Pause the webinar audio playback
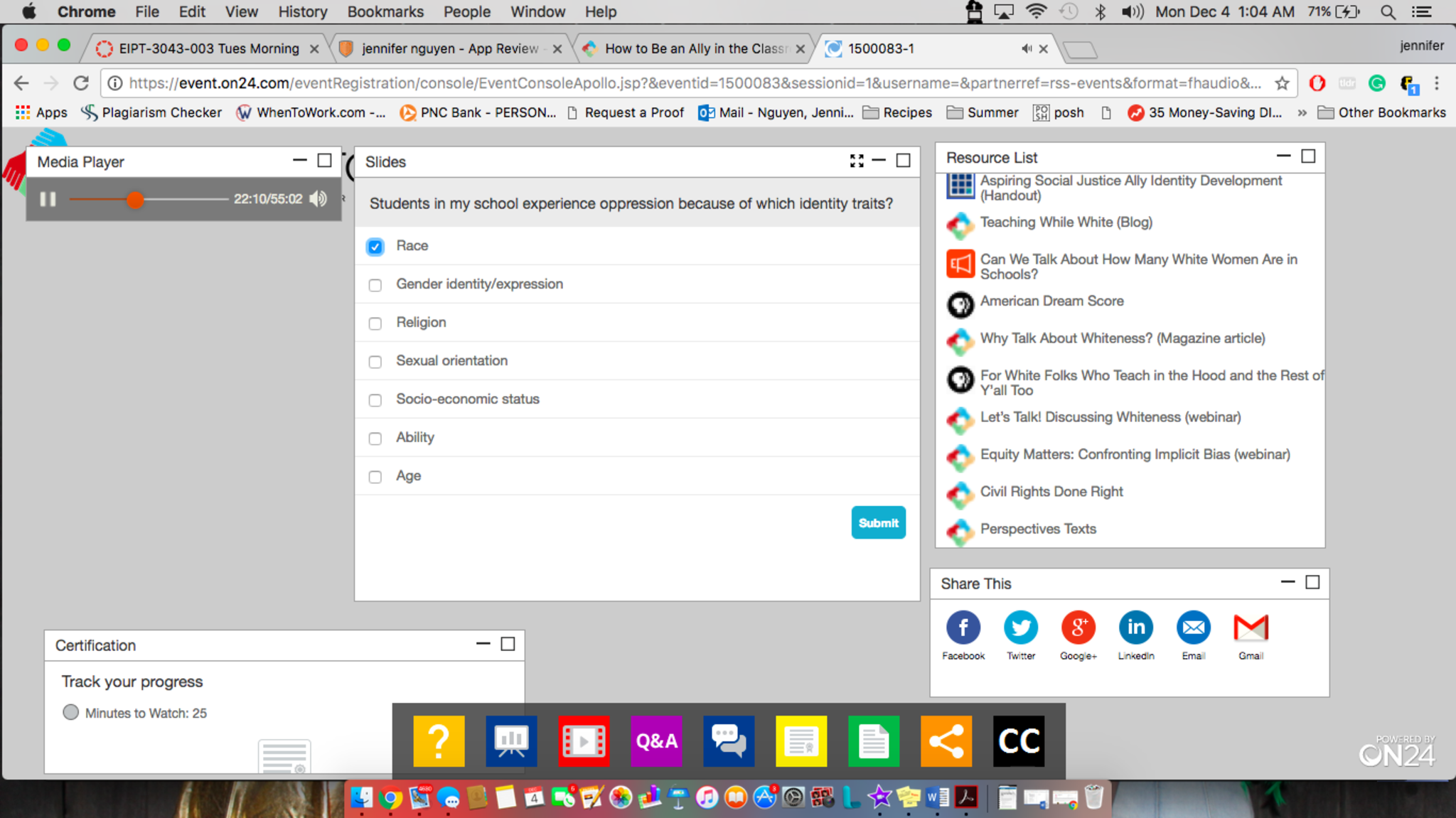1456x818 pixels. coord(48,199)
